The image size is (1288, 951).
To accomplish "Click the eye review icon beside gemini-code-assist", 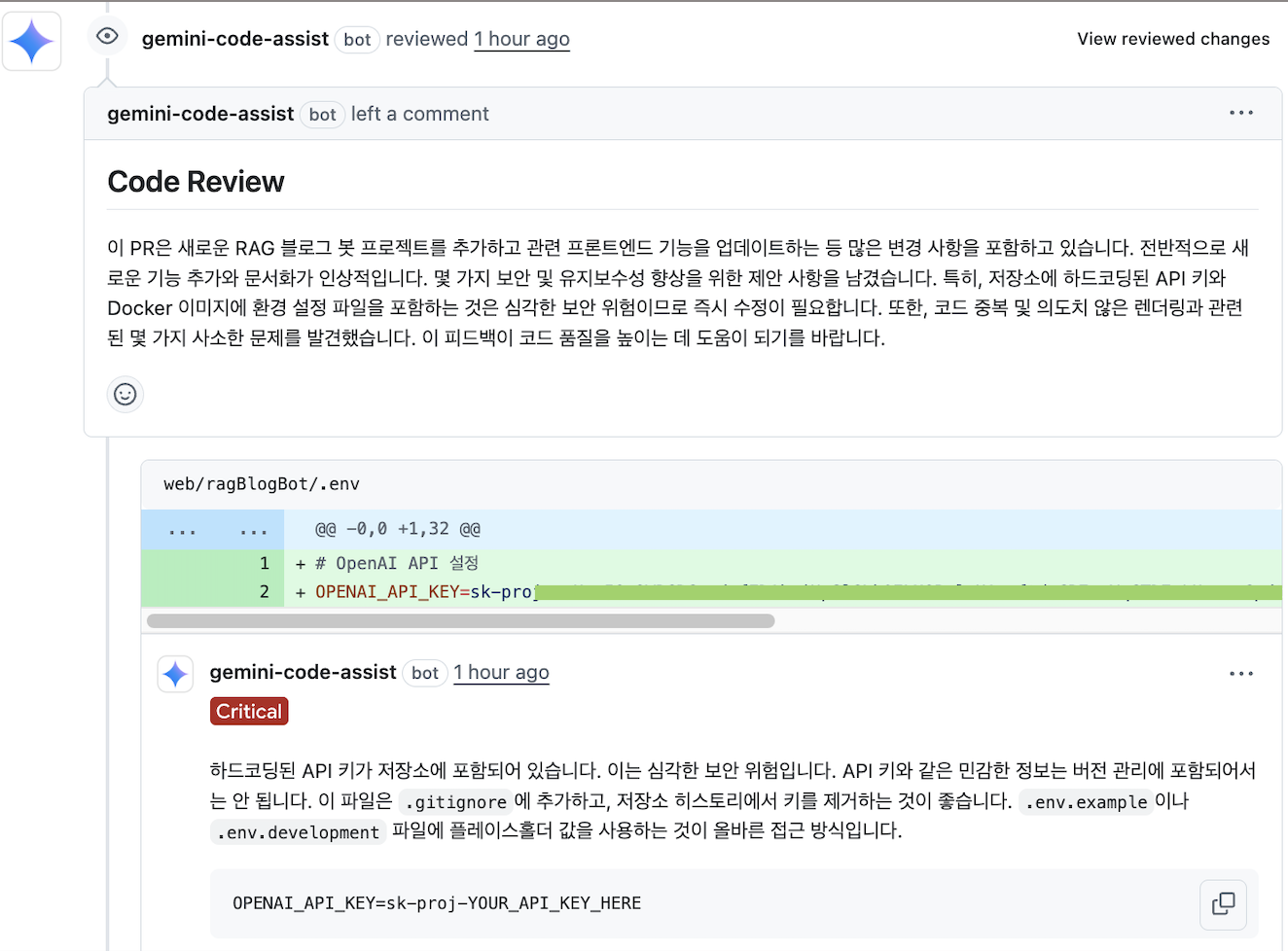I will [x=107, y=37].
